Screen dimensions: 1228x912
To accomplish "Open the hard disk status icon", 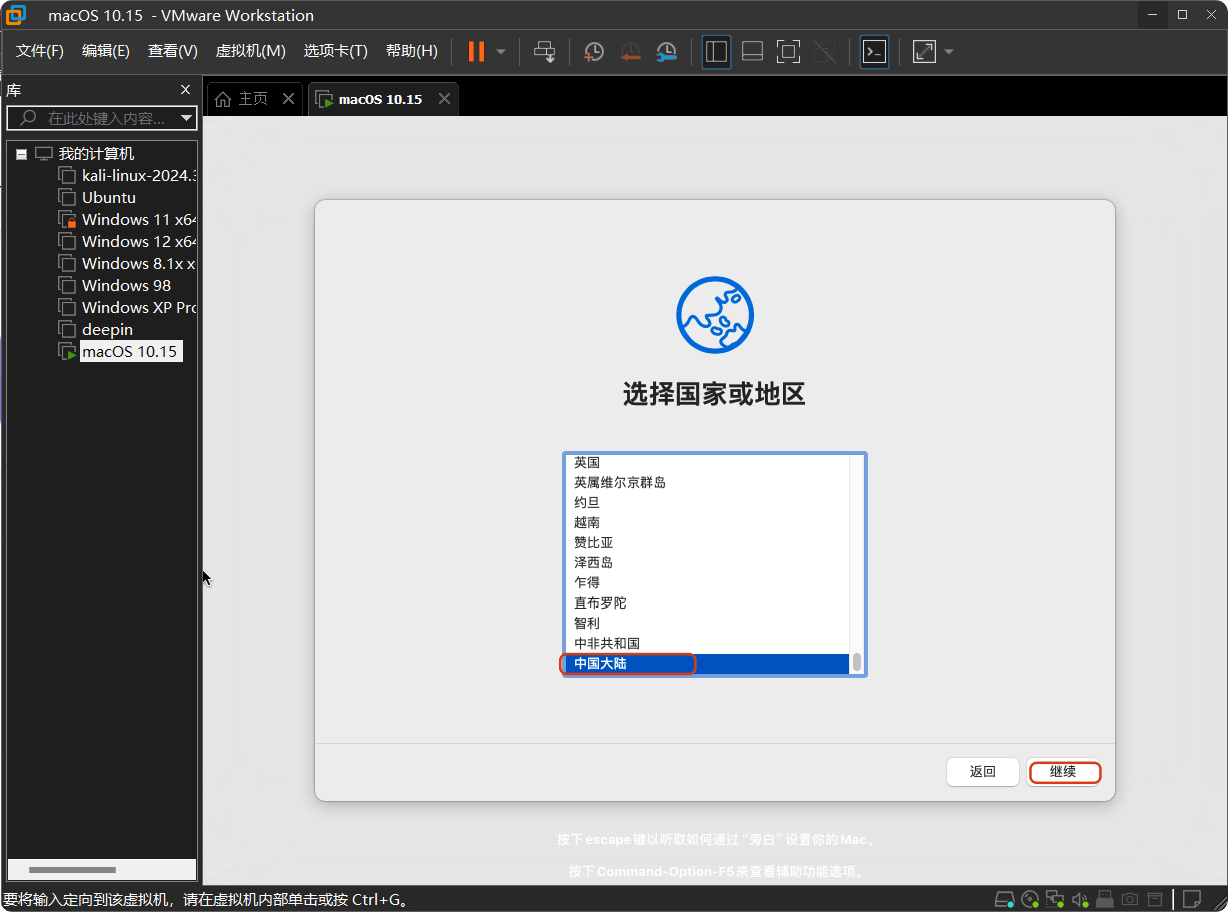I will pos(1004,900).
